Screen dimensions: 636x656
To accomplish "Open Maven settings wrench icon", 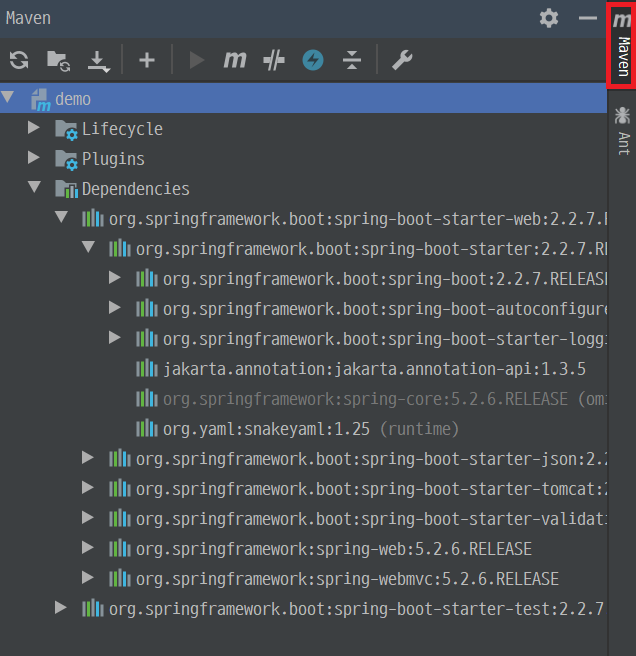I will point(402,60).
